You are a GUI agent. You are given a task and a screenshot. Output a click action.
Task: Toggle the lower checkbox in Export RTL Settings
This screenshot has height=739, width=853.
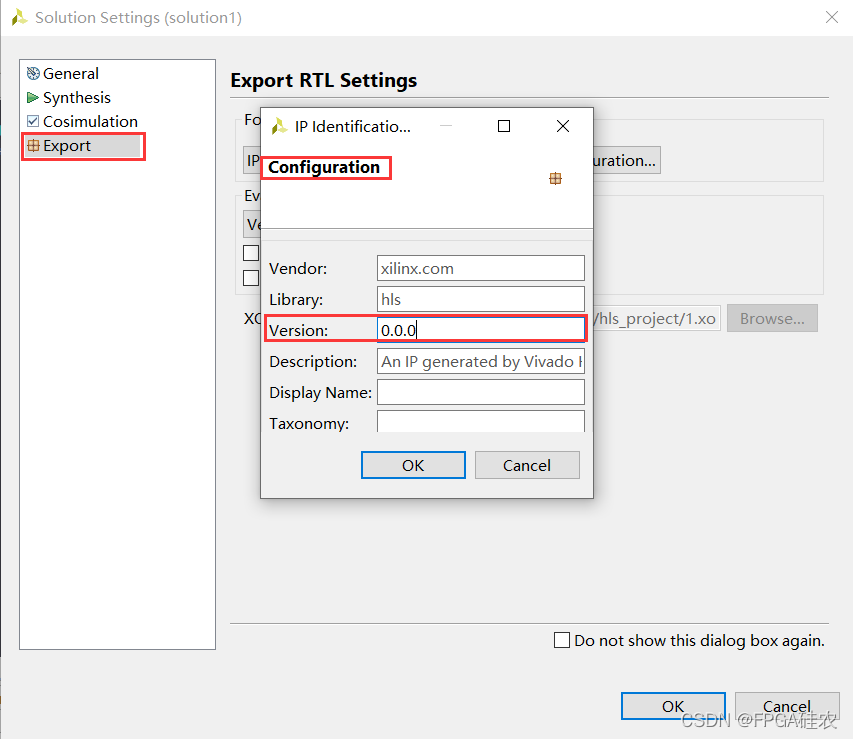tap(251, 278)
